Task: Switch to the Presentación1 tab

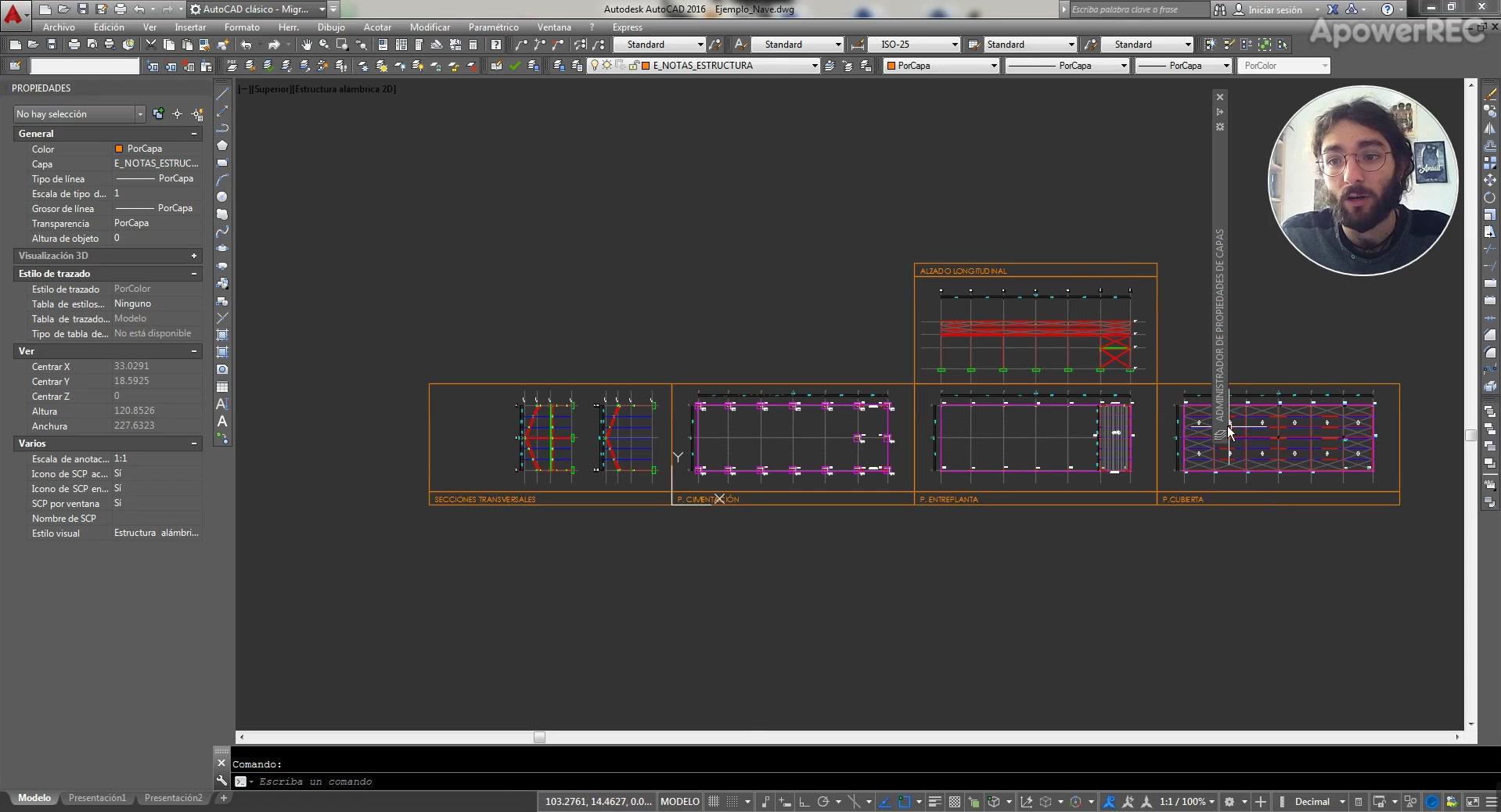Action: [97, 798]
